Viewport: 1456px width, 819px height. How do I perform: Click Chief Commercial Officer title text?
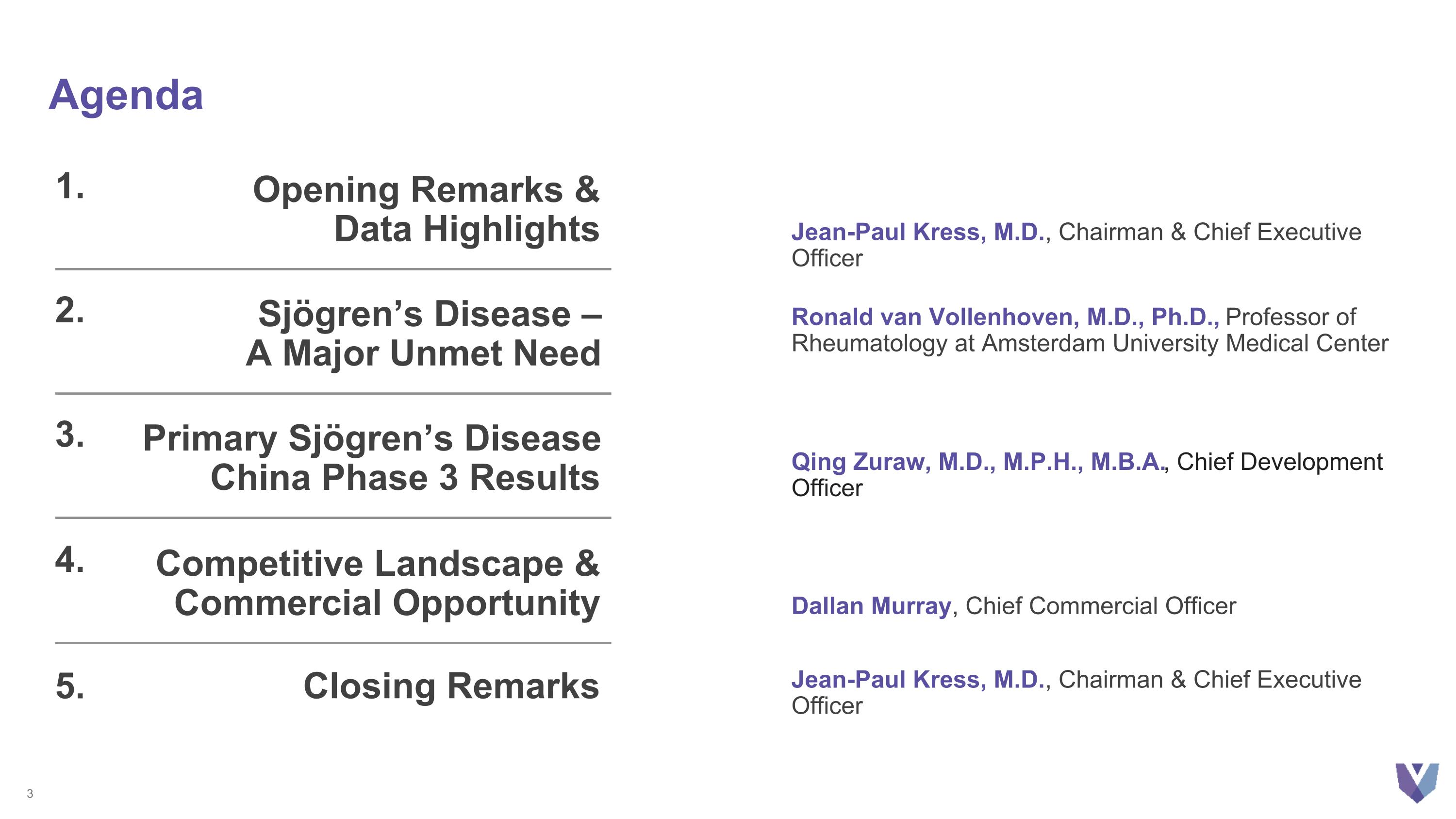pyautogui.click(x=1100, y=606)
